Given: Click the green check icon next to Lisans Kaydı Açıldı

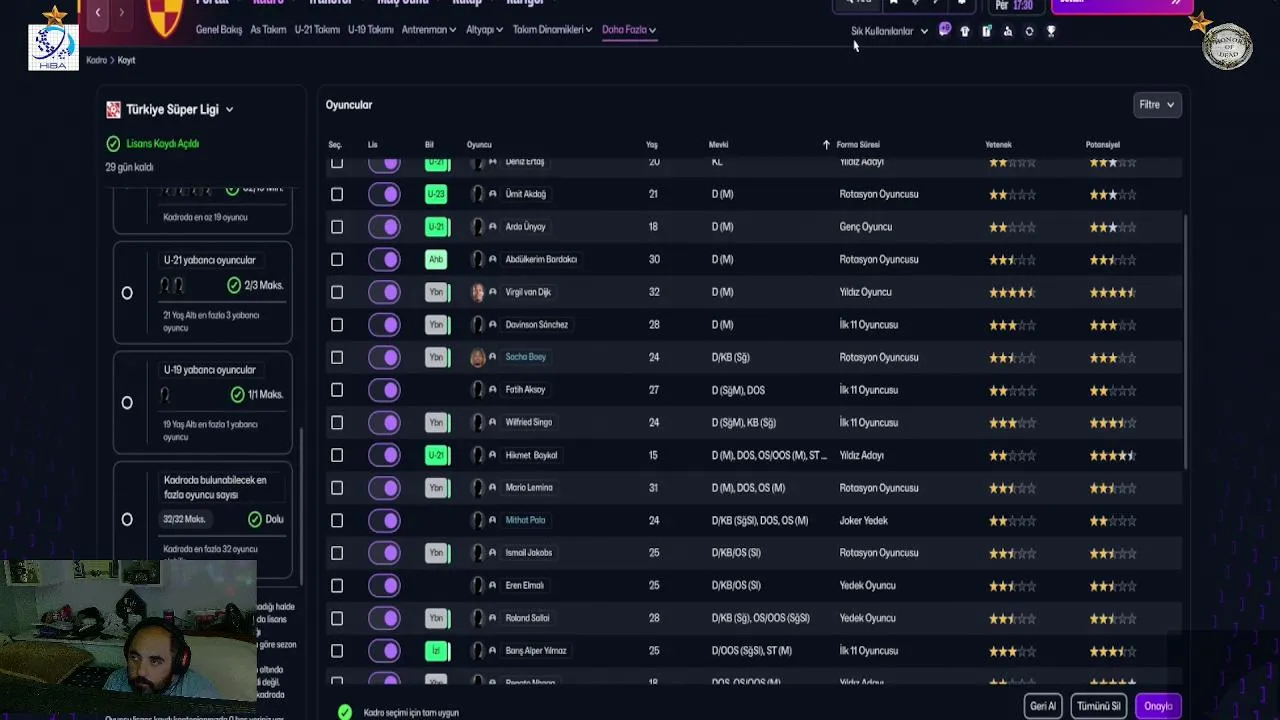Looking at the screenshot, I should 113,144.
